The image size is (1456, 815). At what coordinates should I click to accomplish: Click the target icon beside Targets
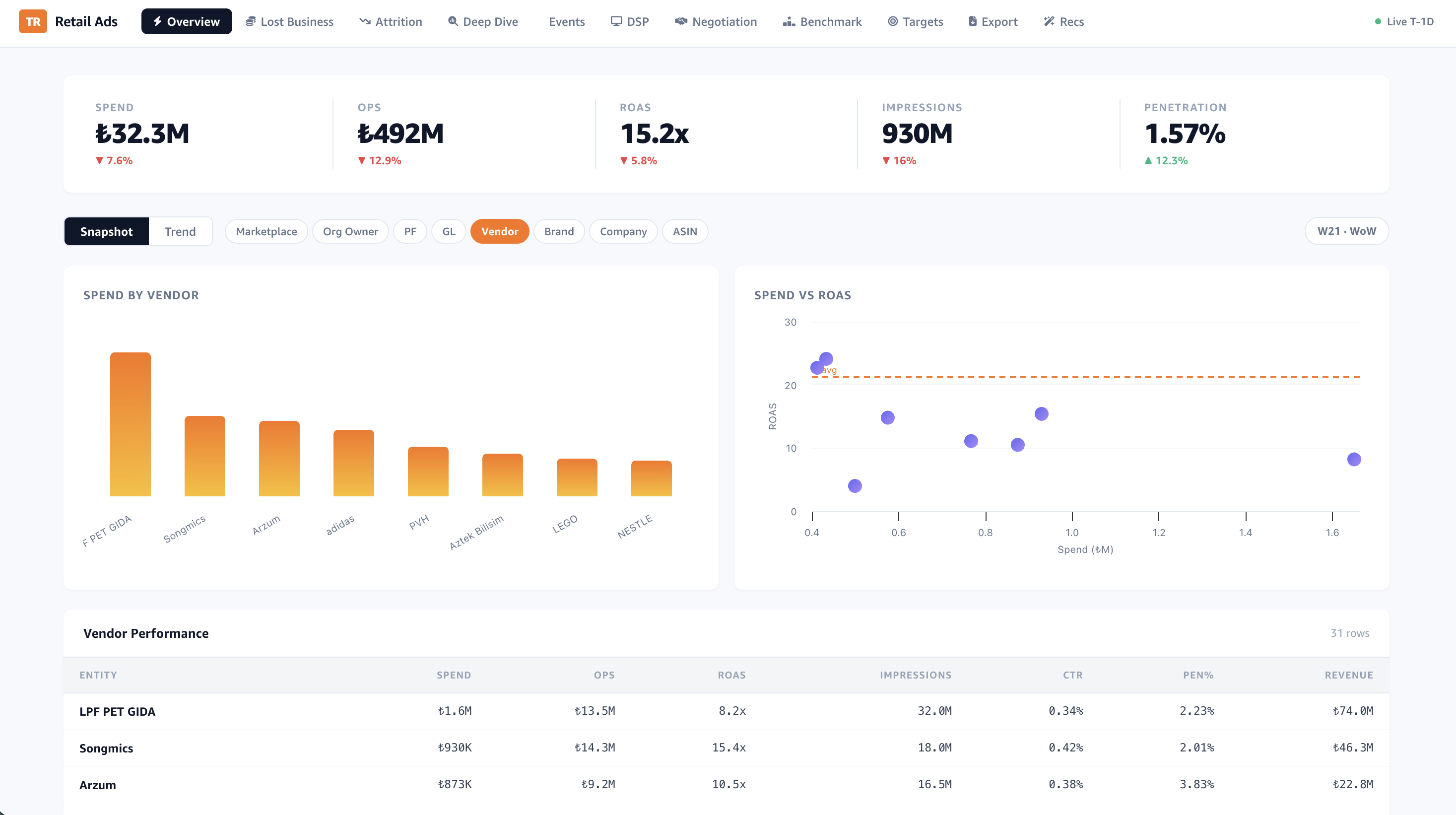[893, 21]
